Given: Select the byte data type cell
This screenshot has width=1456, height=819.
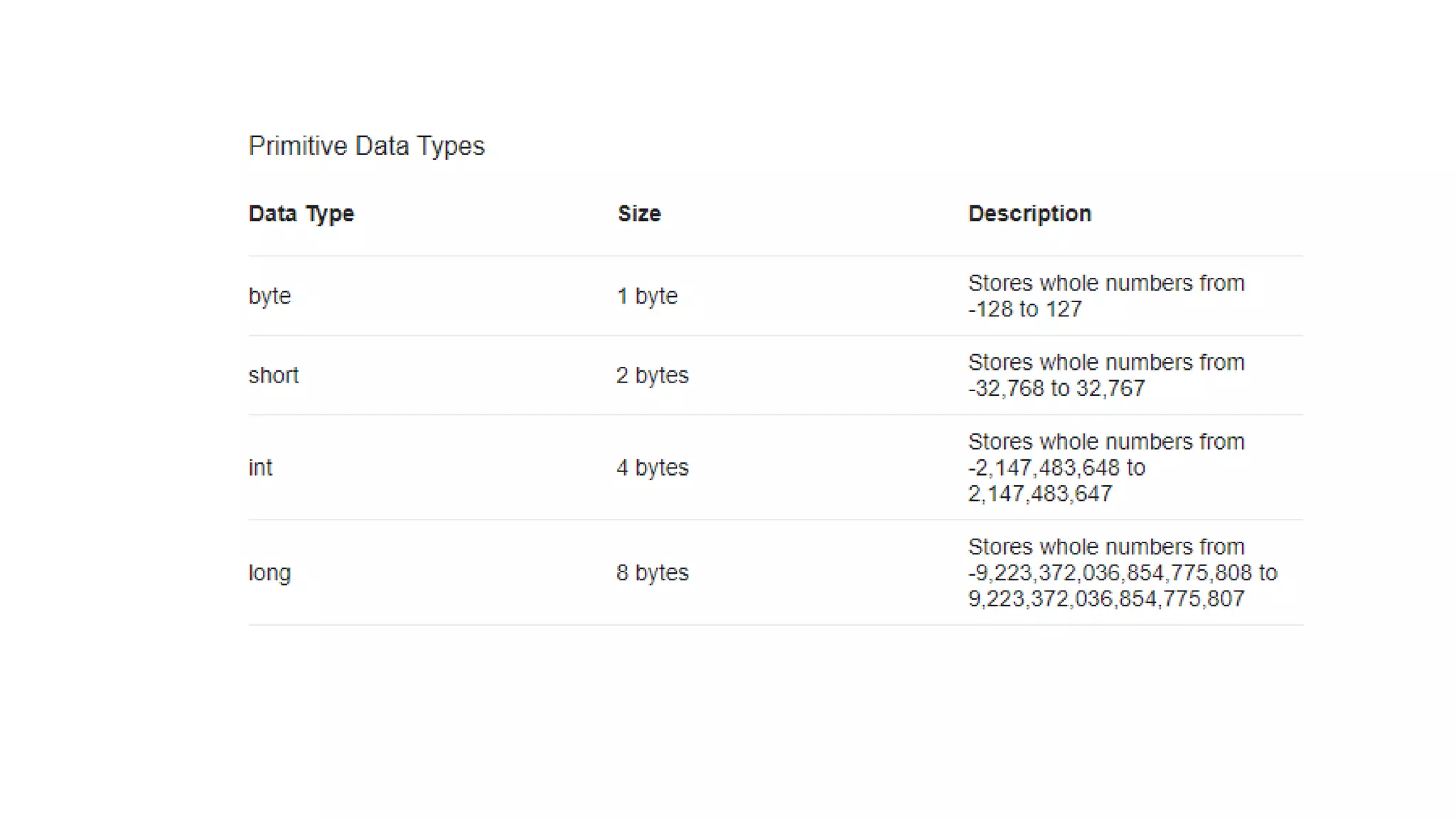Looking at the screenshot, I should pyautogui.click(x=269, y=296).
